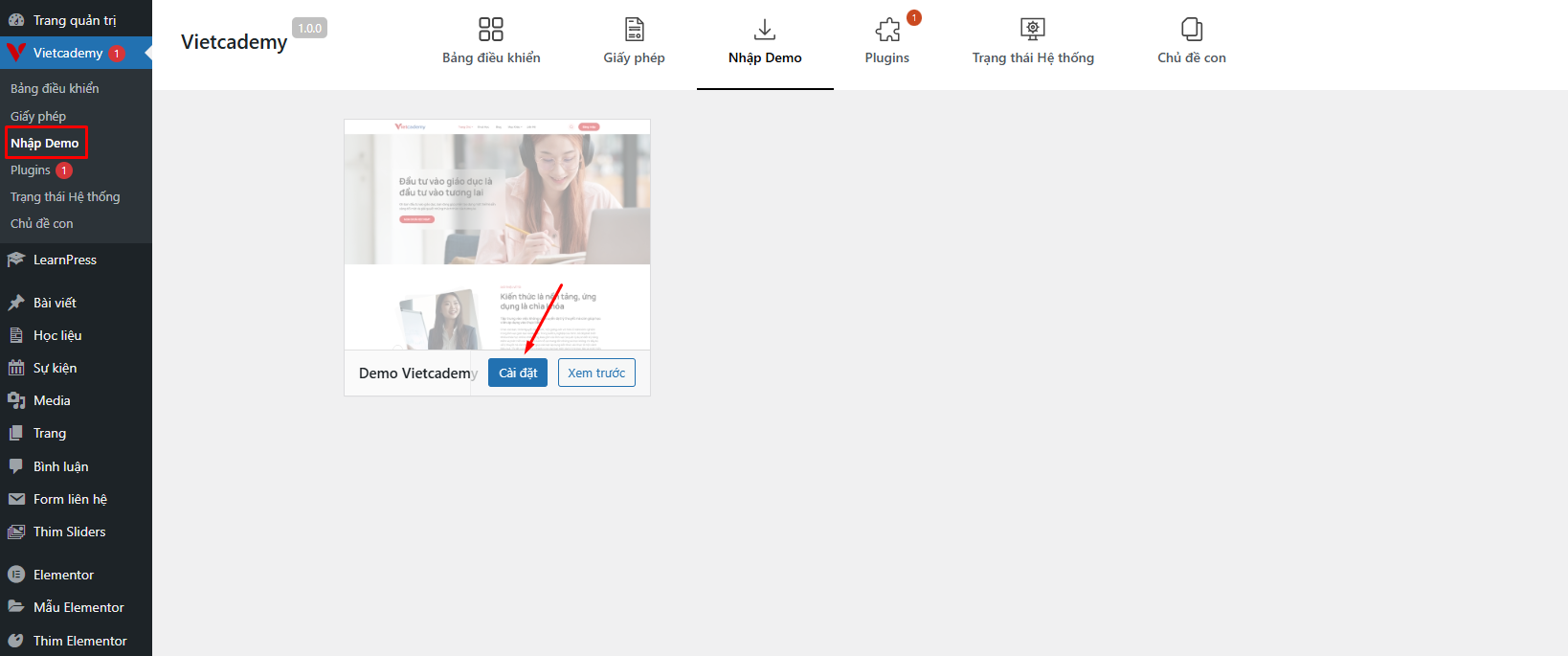Open the Elementor menu label
The image size is (1568, 656).
click(x=64, y=575)
